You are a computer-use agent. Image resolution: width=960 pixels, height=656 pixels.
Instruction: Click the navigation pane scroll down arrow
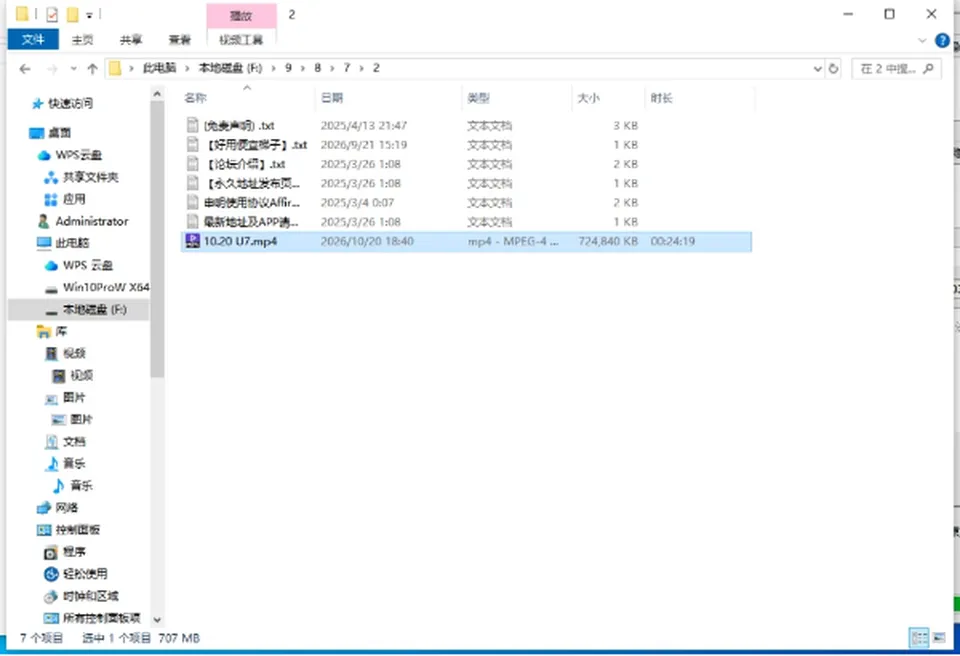tap(157, 619)
